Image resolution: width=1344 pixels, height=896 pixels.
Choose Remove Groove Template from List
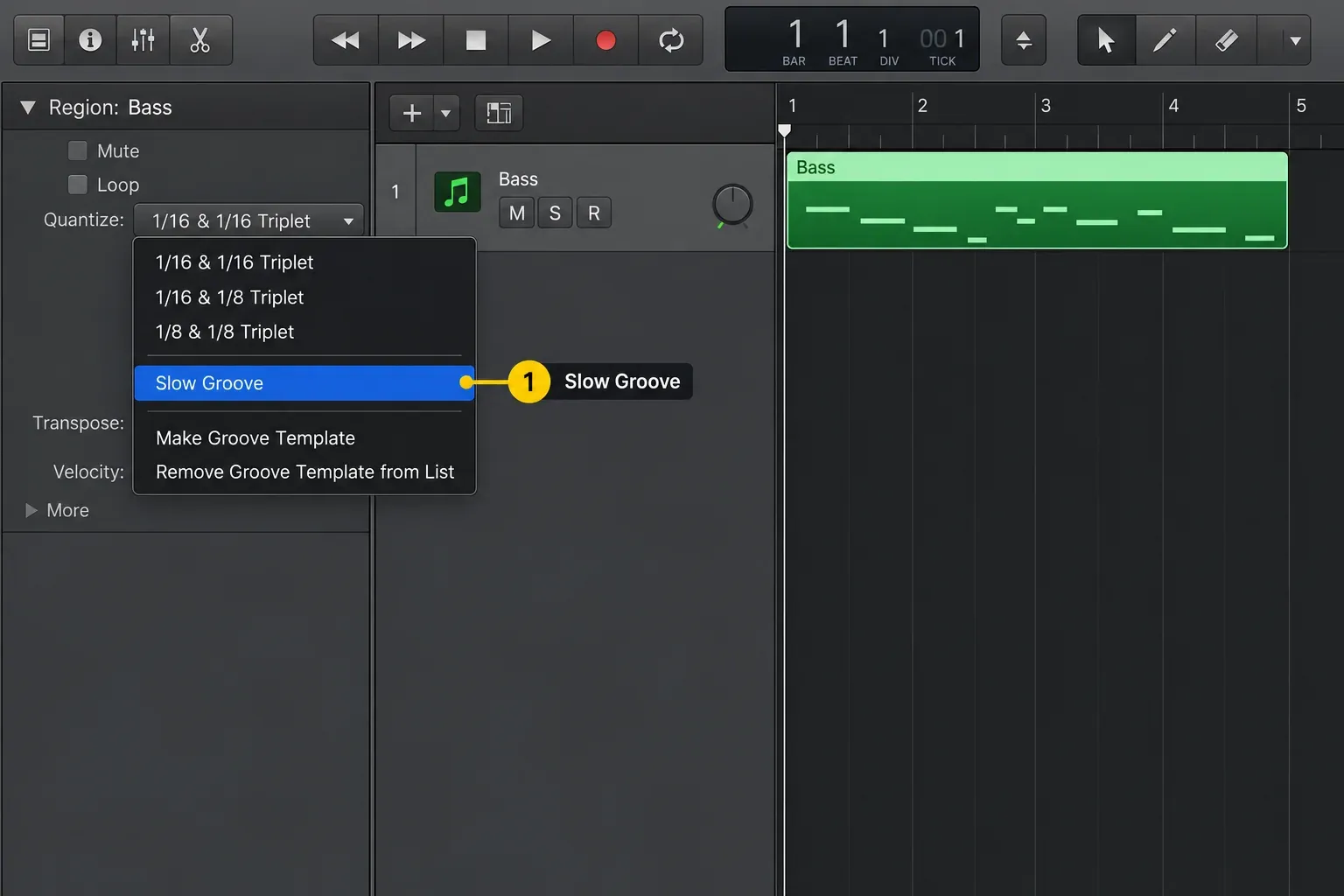pos(304,472)
